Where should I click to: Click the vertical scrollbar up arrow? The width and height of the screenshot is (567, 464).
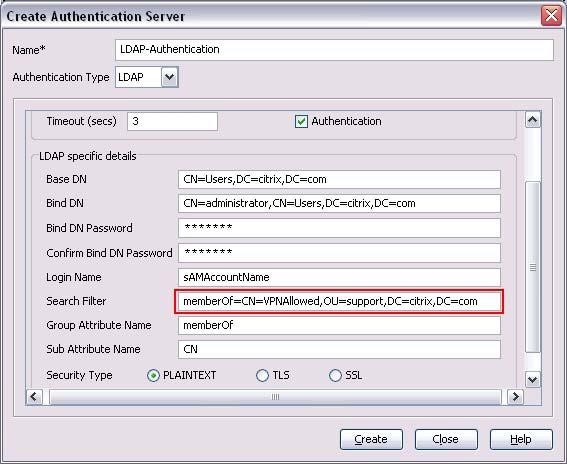tap(532, 120)
